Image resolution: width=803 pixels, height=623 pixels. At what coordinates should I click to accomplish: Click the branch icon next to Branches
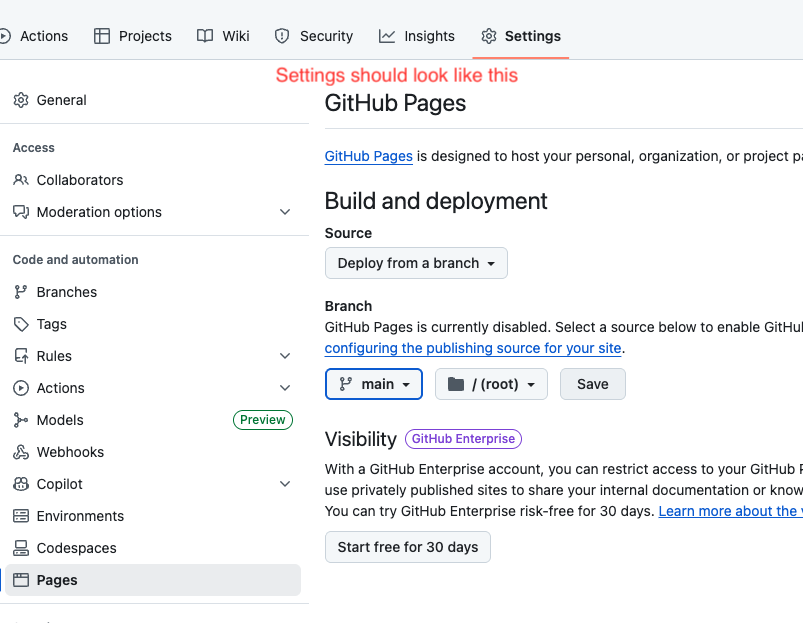coord(21,292)
